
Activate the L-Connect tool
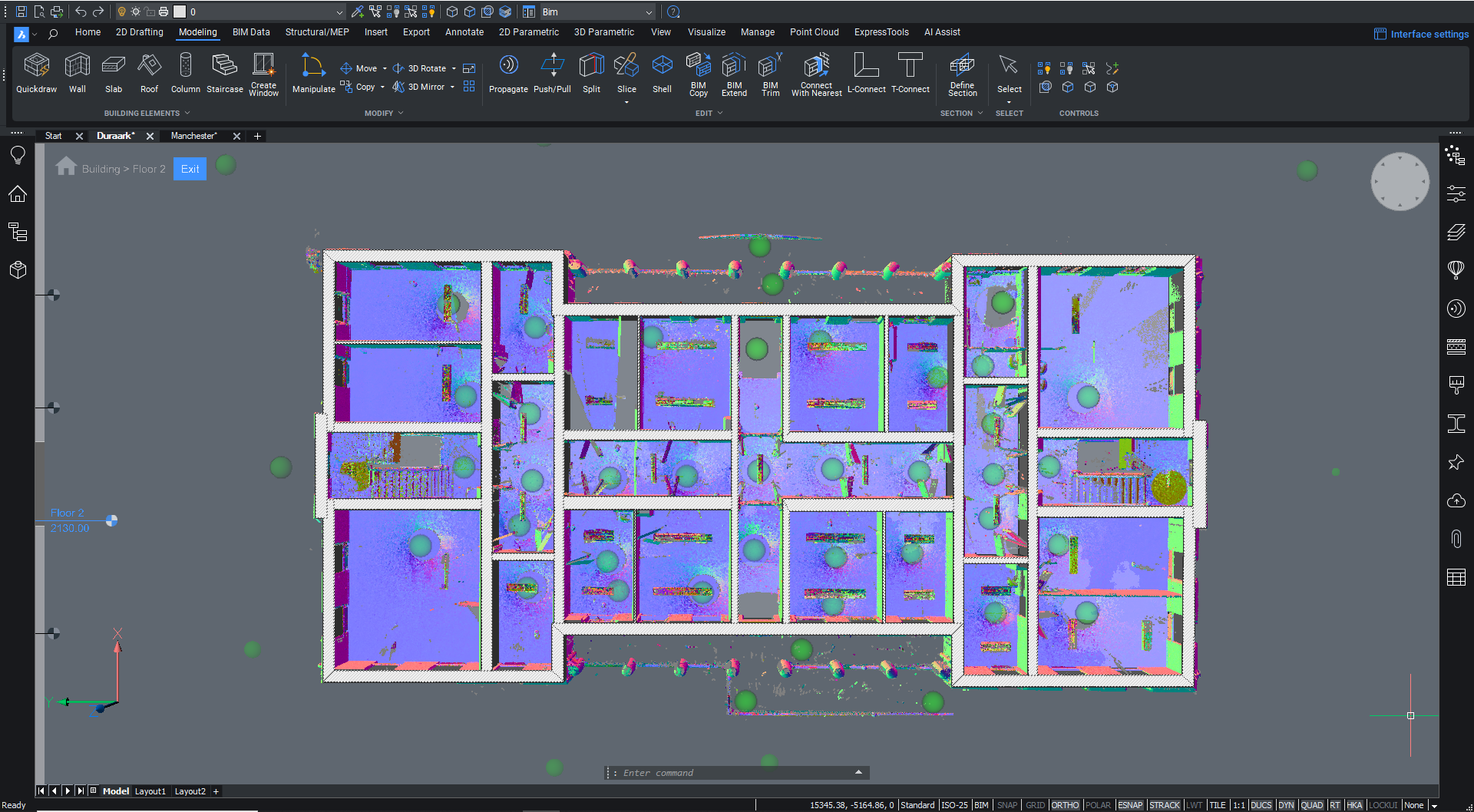866,73
